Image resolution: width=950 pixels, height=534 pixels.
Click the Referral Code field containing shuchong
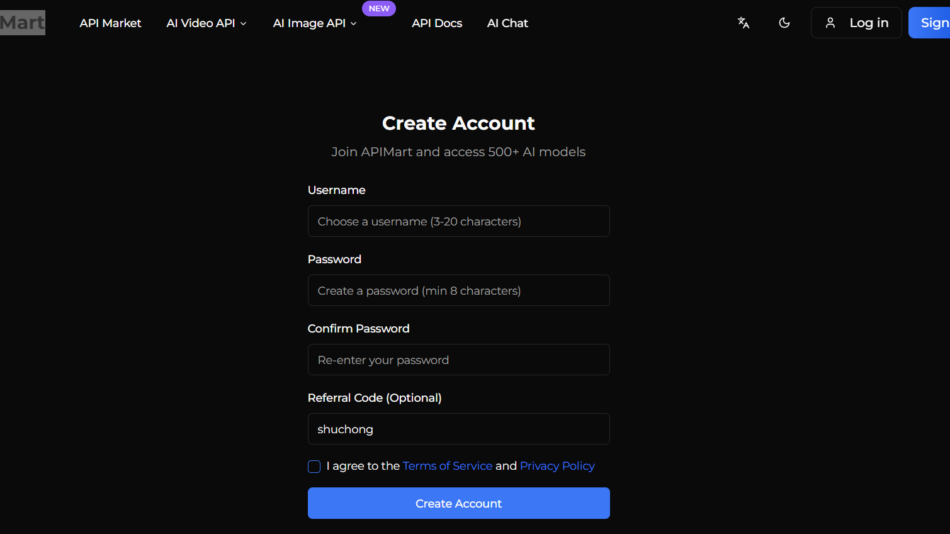tap(458, 429)
